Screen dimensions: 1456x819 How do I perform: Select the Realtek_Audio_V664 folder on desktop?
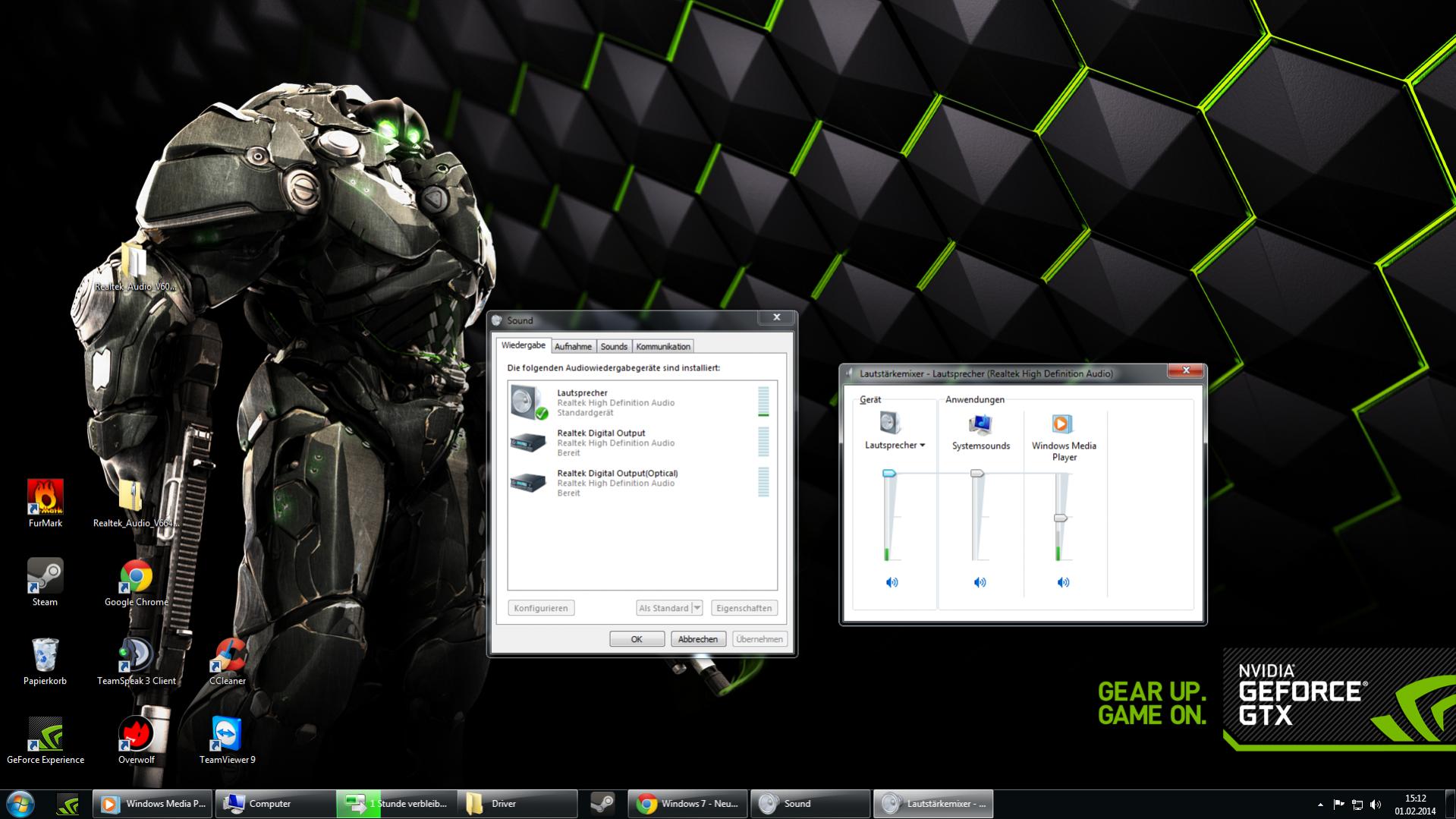pos(135,502)
